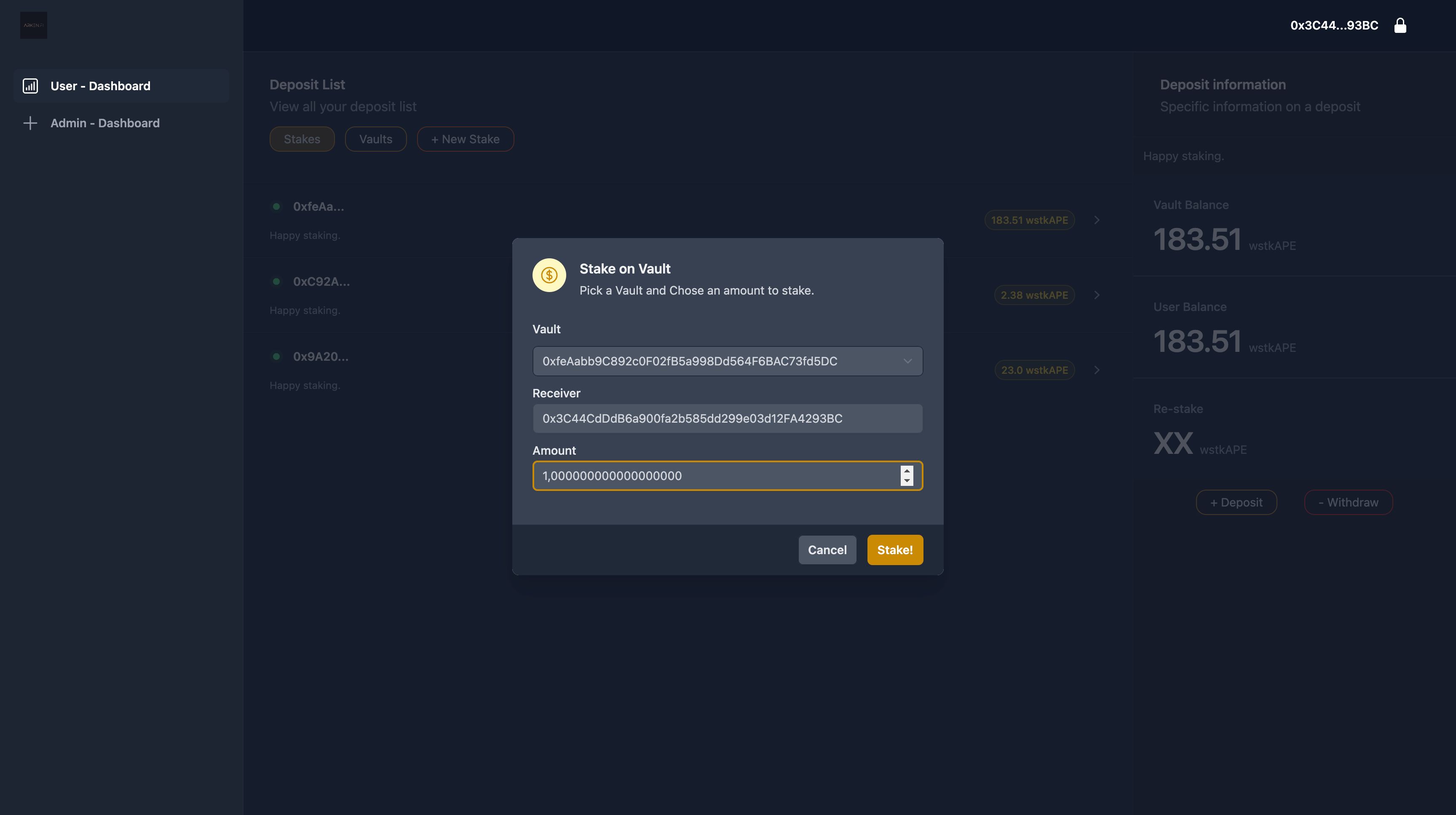Switch to the Vaults tab
Image resolution: width=1456 pixels, height=815 pixels.
pyautogui.click(x=376, y=139)
